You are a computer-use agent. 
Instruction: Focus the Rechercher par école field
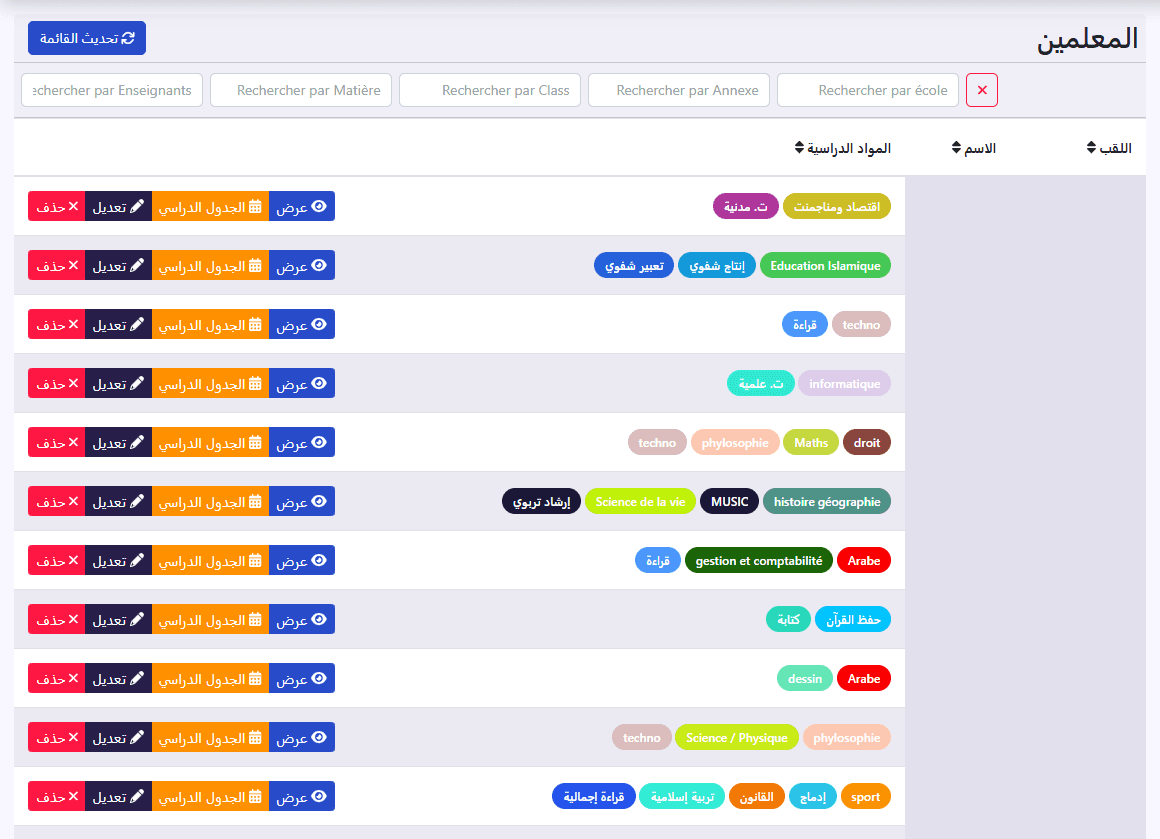coord(868,90)
